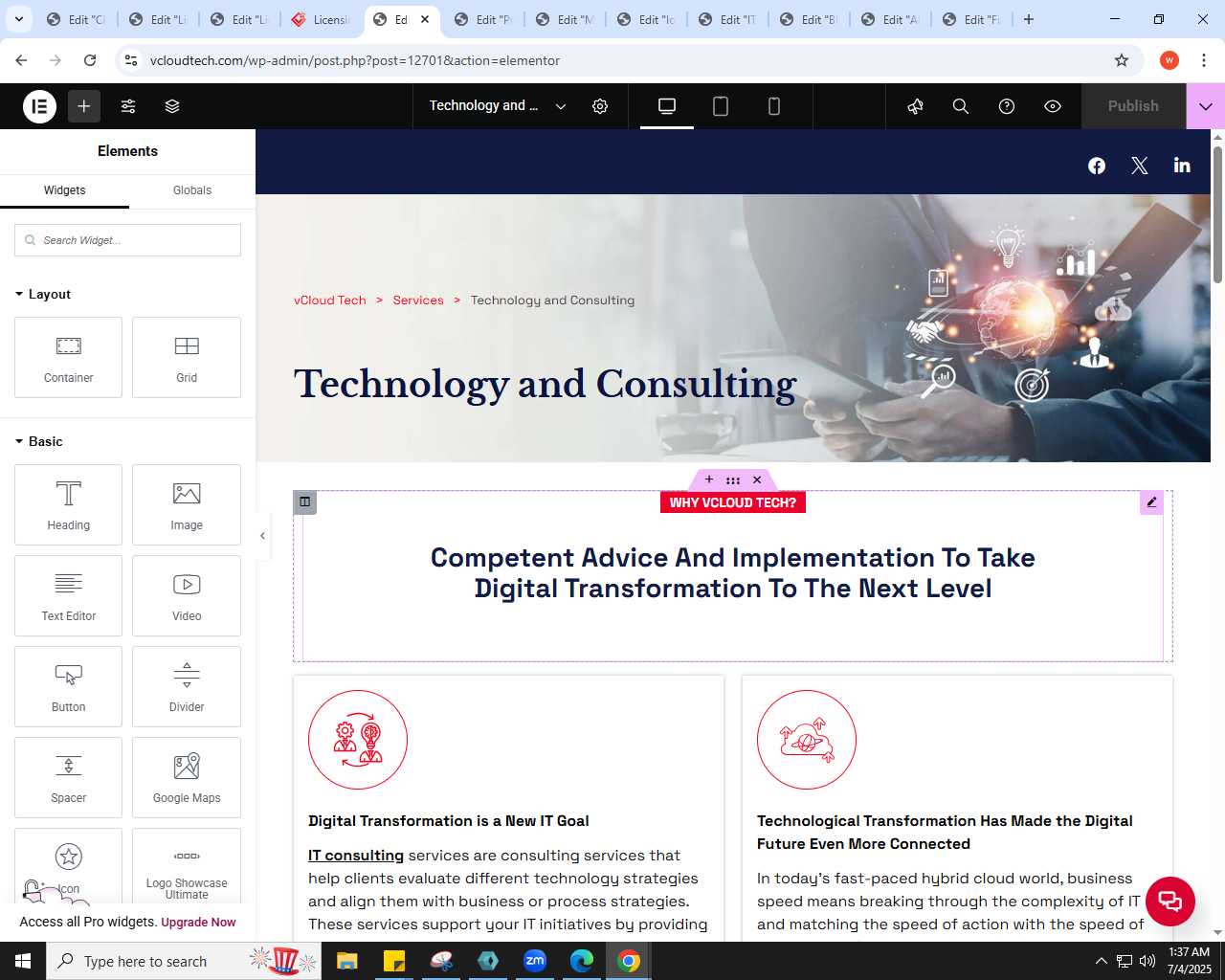Open the help question mark icon

[x=1007, y=106]
